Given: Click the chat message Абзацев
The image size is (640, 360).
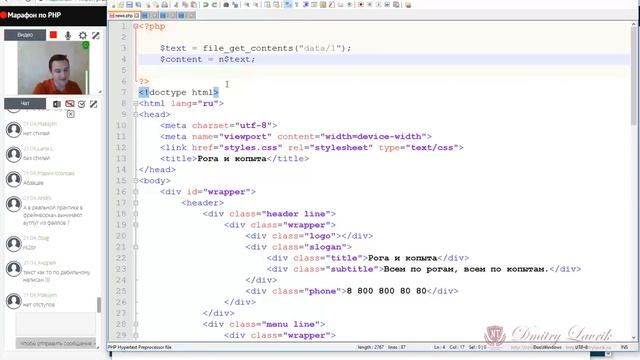Looking at the screenshot, I should pos(33,183).
